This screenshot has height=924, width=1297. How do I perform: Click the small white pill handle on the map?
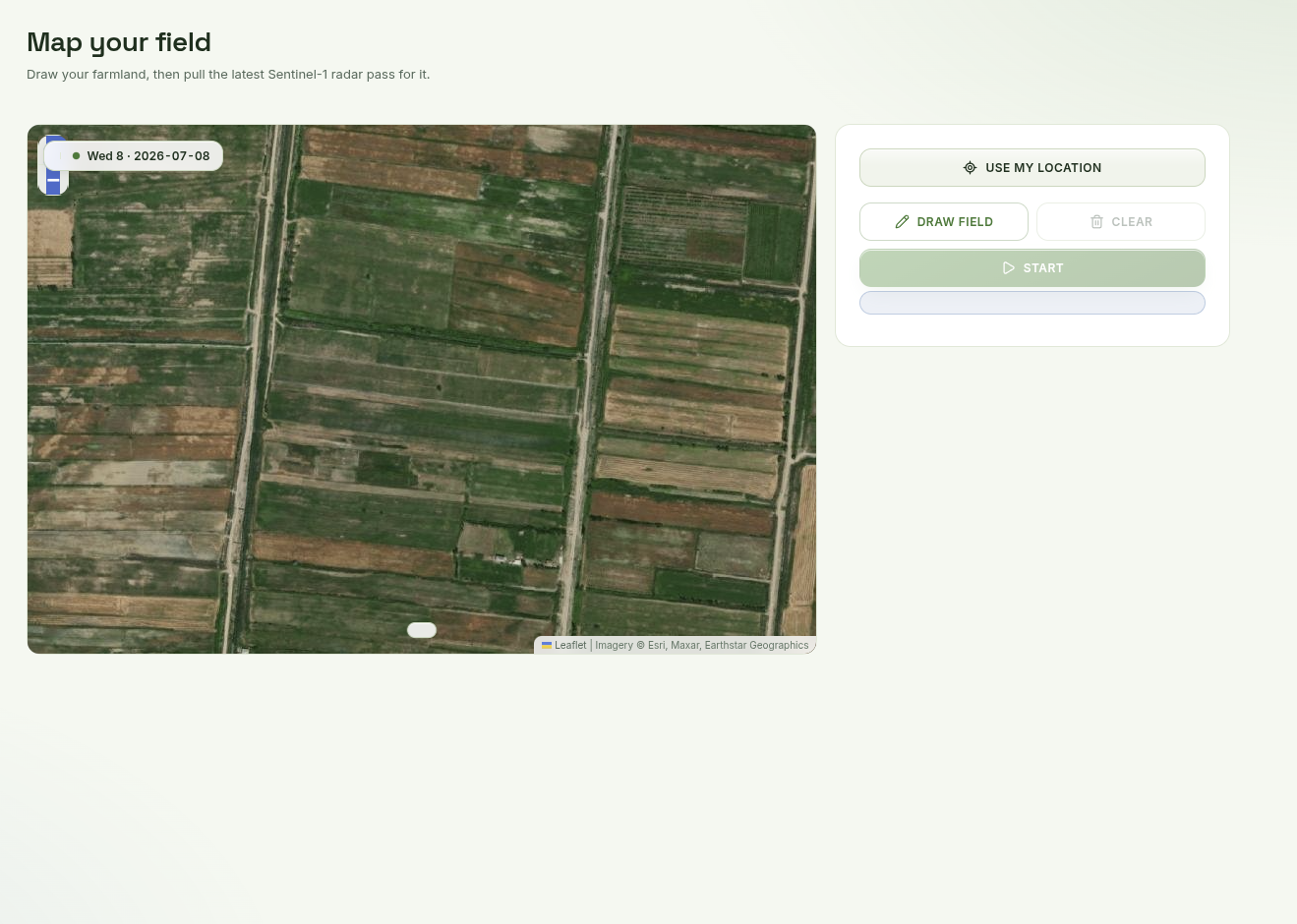point(422,630)
